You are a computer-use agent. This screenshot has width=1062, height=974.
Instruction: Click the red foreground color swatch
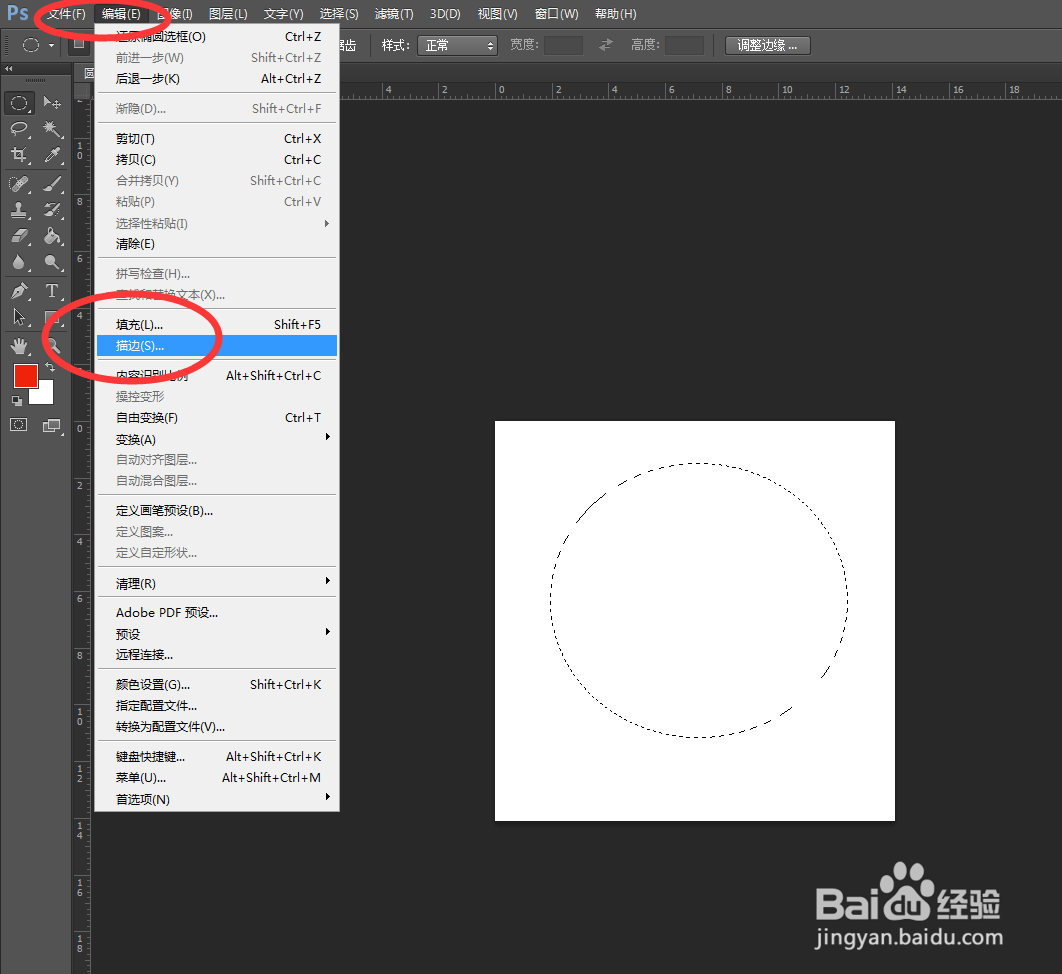coord(26,376)
